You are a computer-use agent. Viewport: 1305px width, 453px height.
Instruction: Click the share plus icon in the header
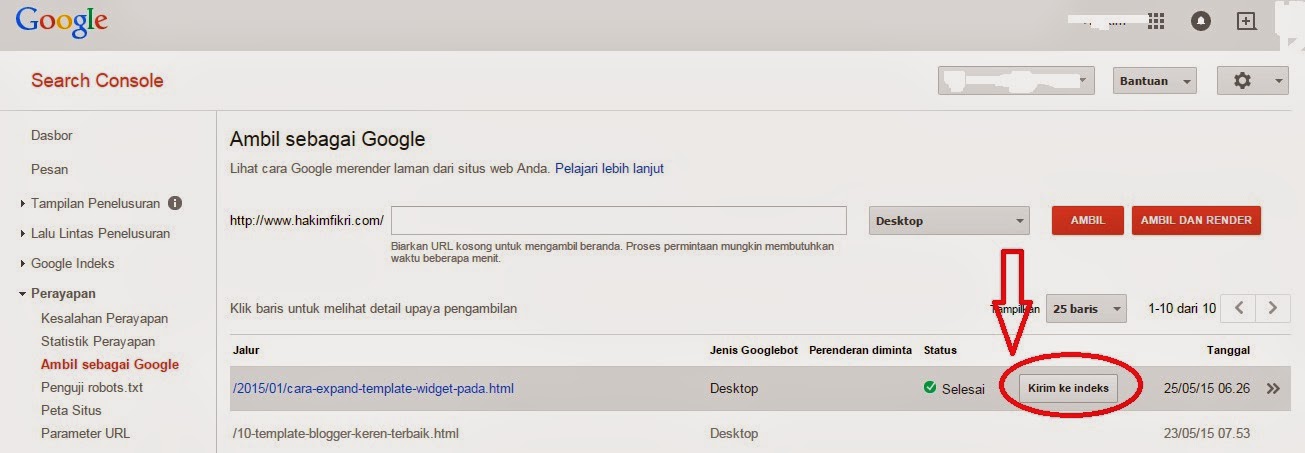[1246, 21]
